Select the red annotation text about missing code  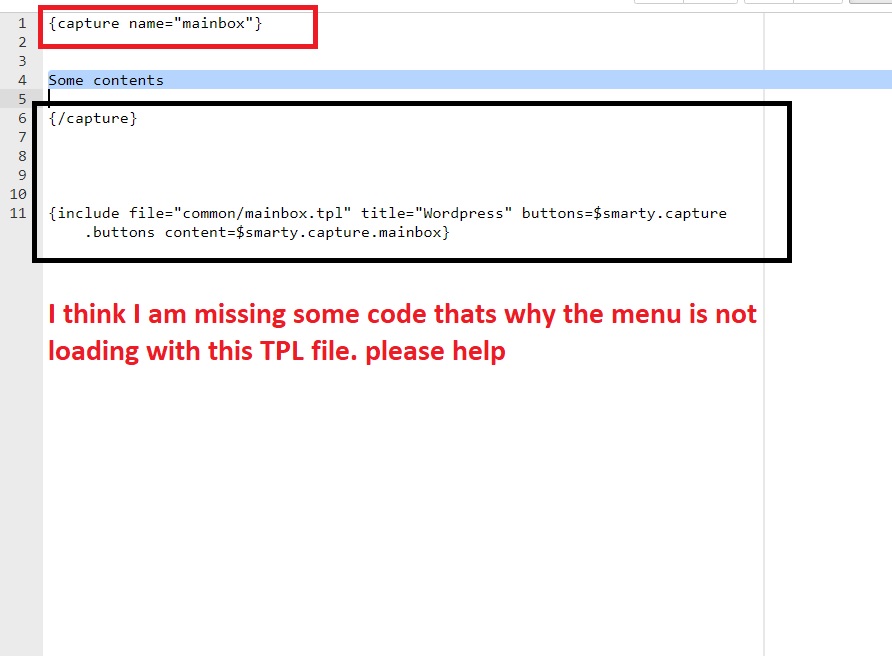(x=400, y=331)
